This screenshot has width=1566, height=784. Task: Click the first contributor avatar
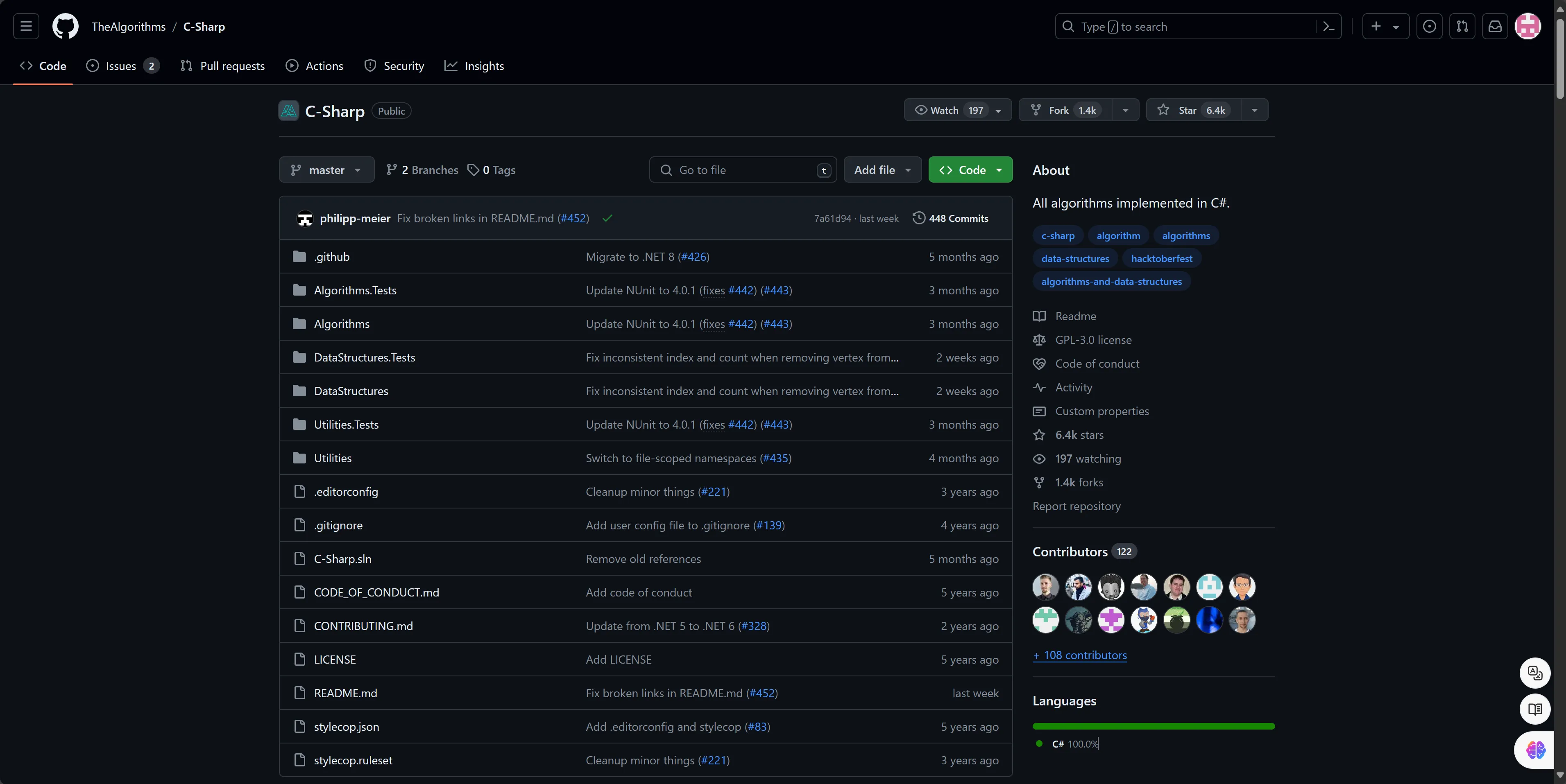1046,587
